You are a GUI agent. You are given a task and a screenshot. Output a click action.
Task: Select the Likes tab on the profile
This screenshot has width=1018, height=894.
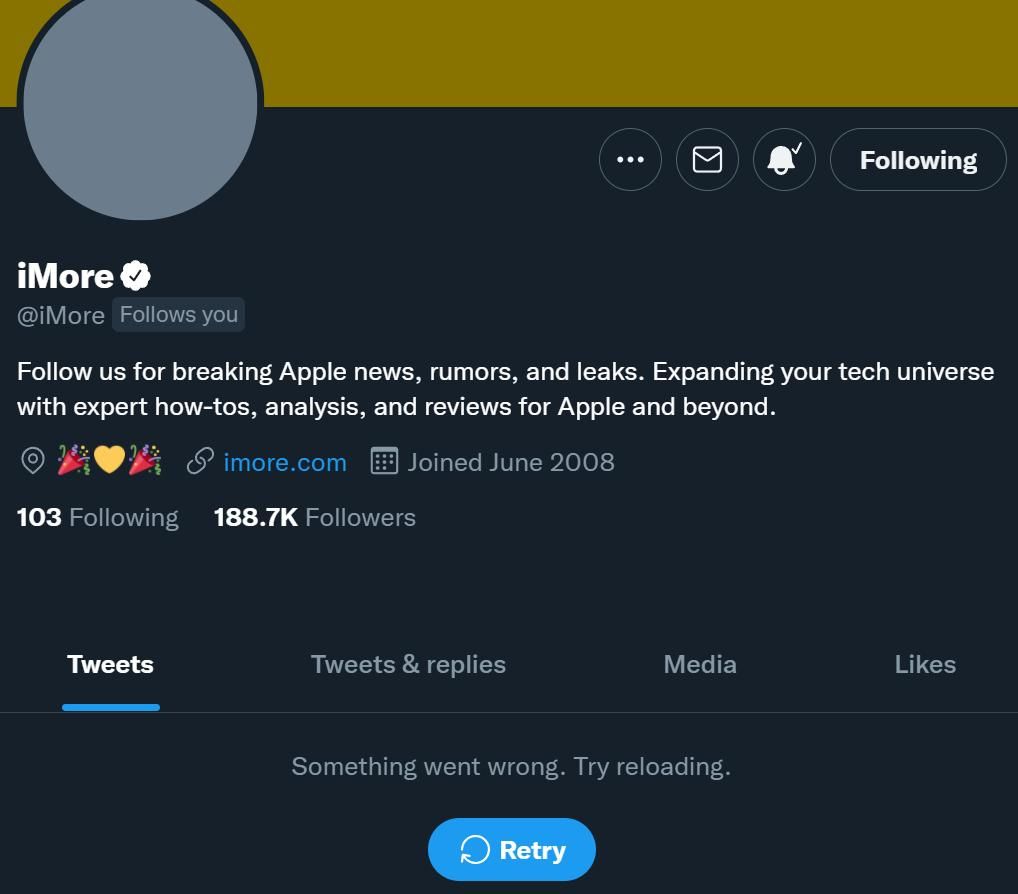924,663
